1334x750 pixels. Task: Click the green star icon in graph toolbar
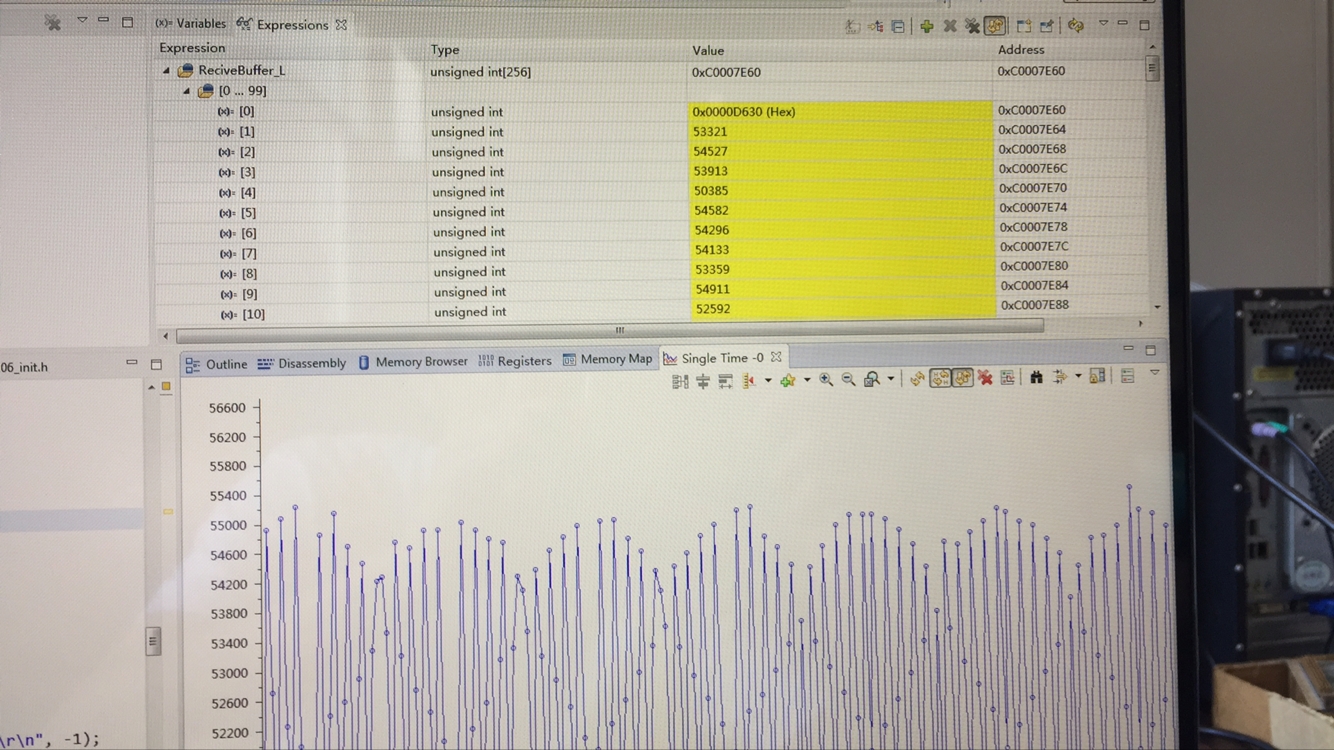788,380
